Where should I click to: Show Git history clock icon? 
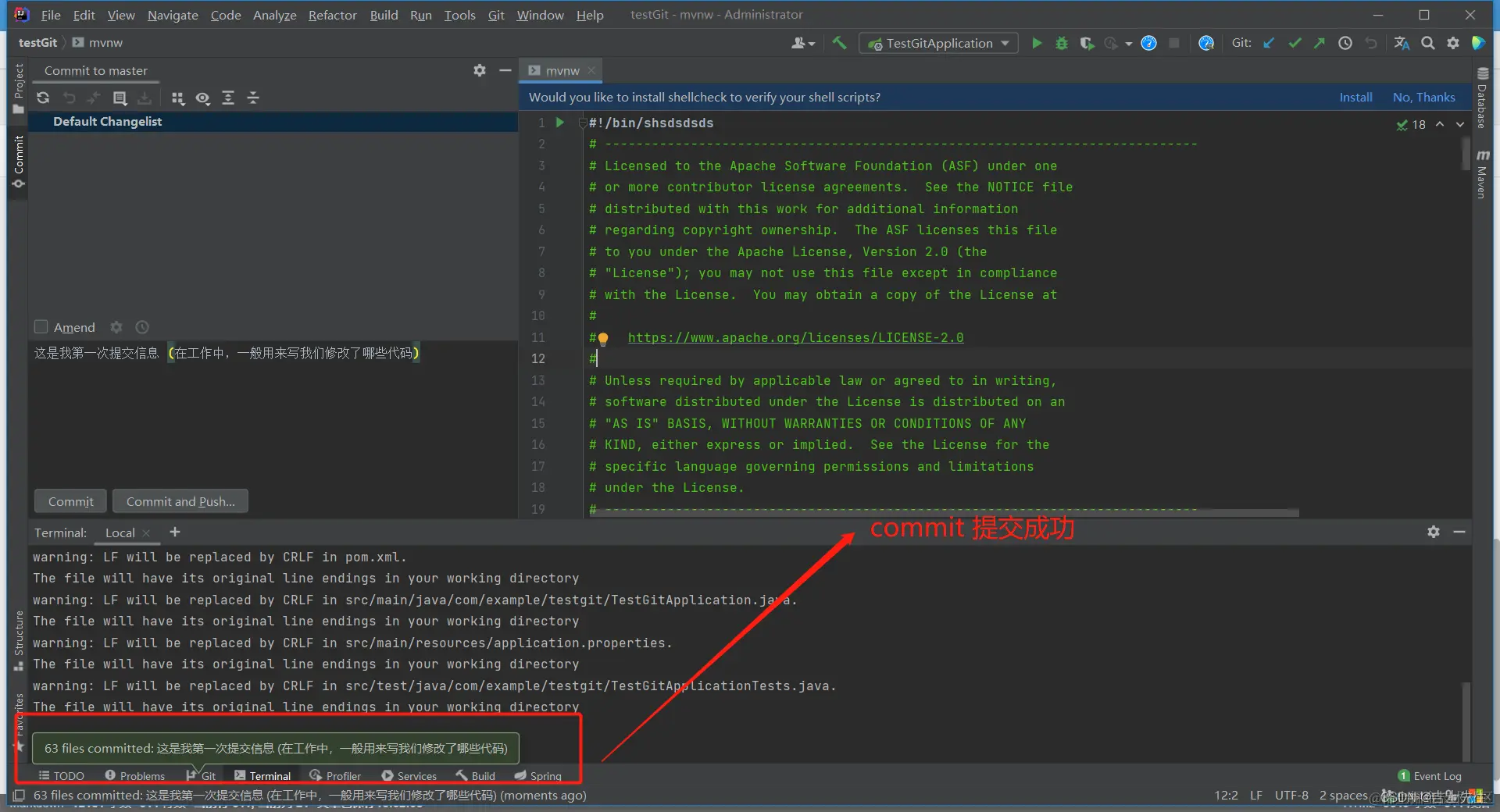[1345, 43]
